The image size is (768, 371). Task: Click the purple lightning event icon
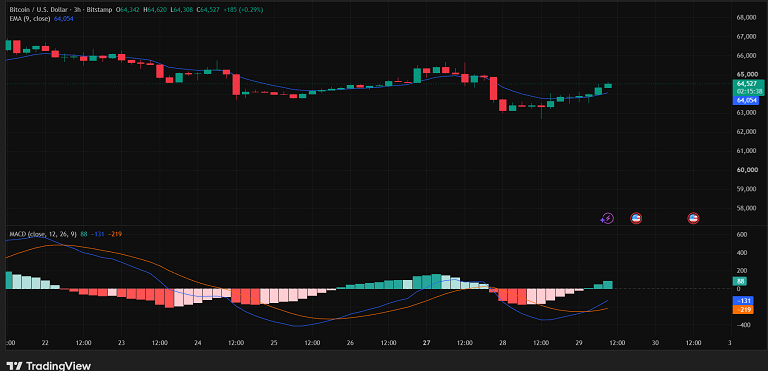pyautogui.click(x=607, y=219)
